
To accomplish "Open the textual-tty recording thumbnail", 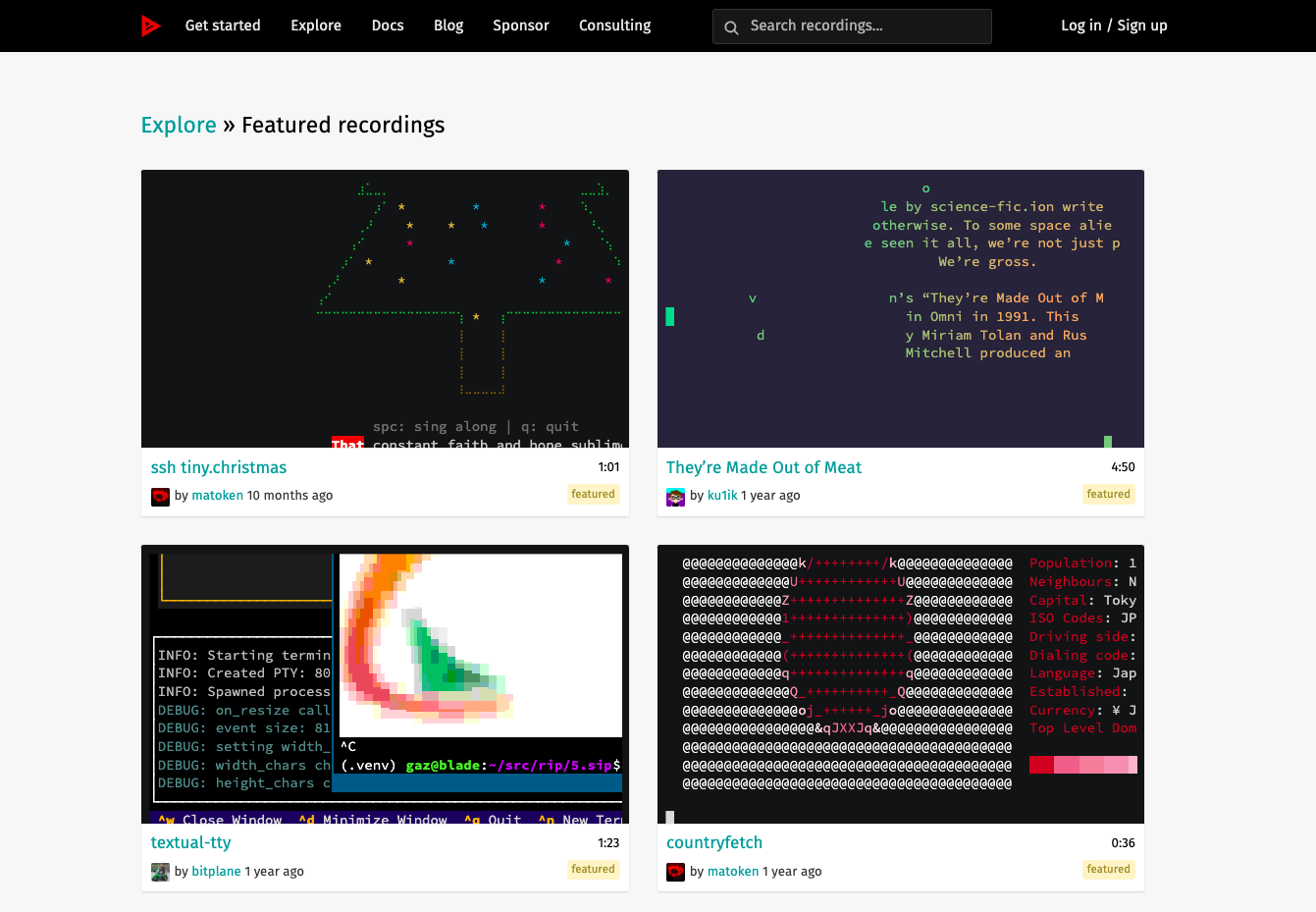I will click(385, 684).
